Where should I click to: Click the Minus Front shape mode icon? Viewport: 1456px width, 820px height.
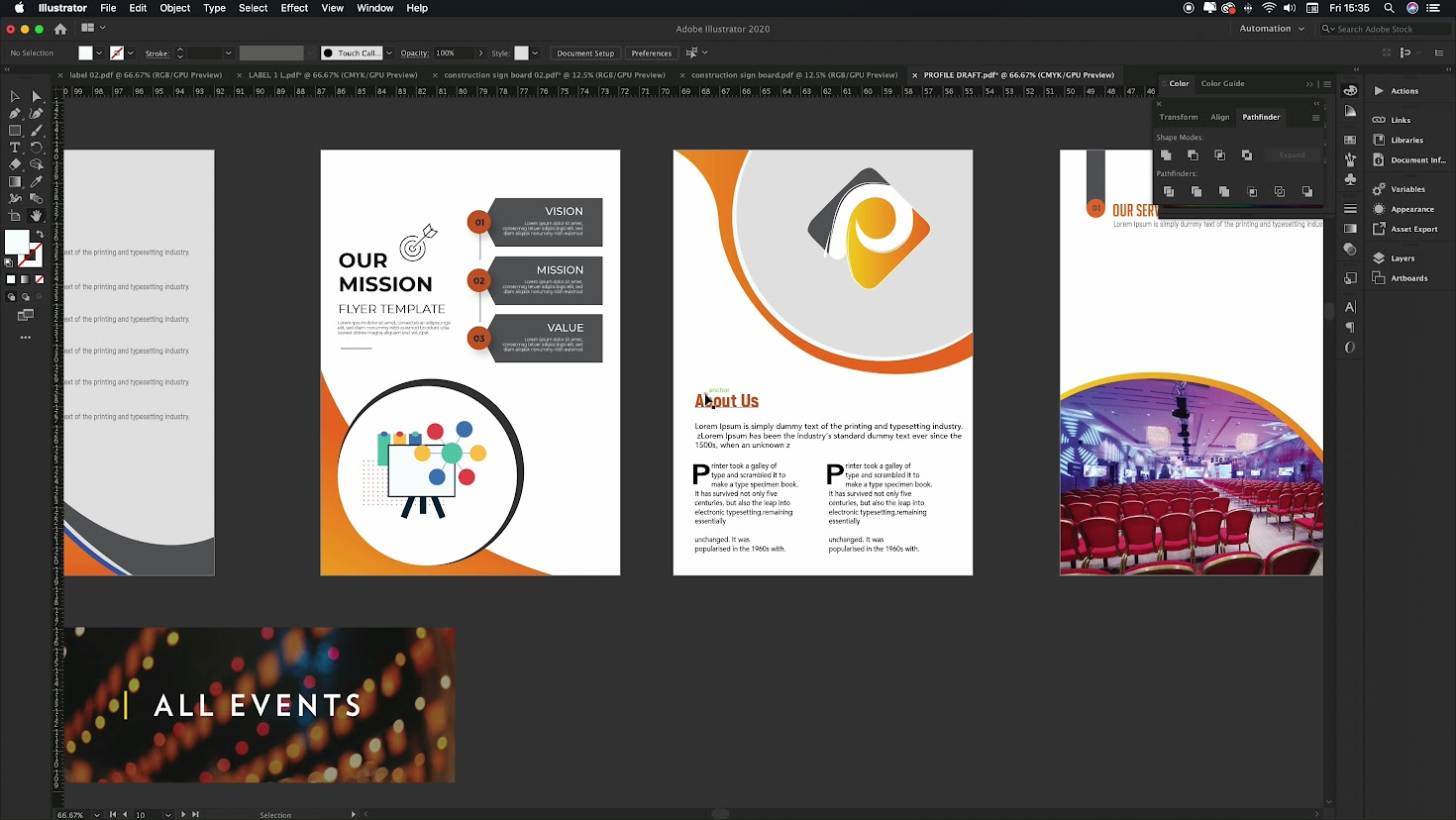[x=1193, y=155]
